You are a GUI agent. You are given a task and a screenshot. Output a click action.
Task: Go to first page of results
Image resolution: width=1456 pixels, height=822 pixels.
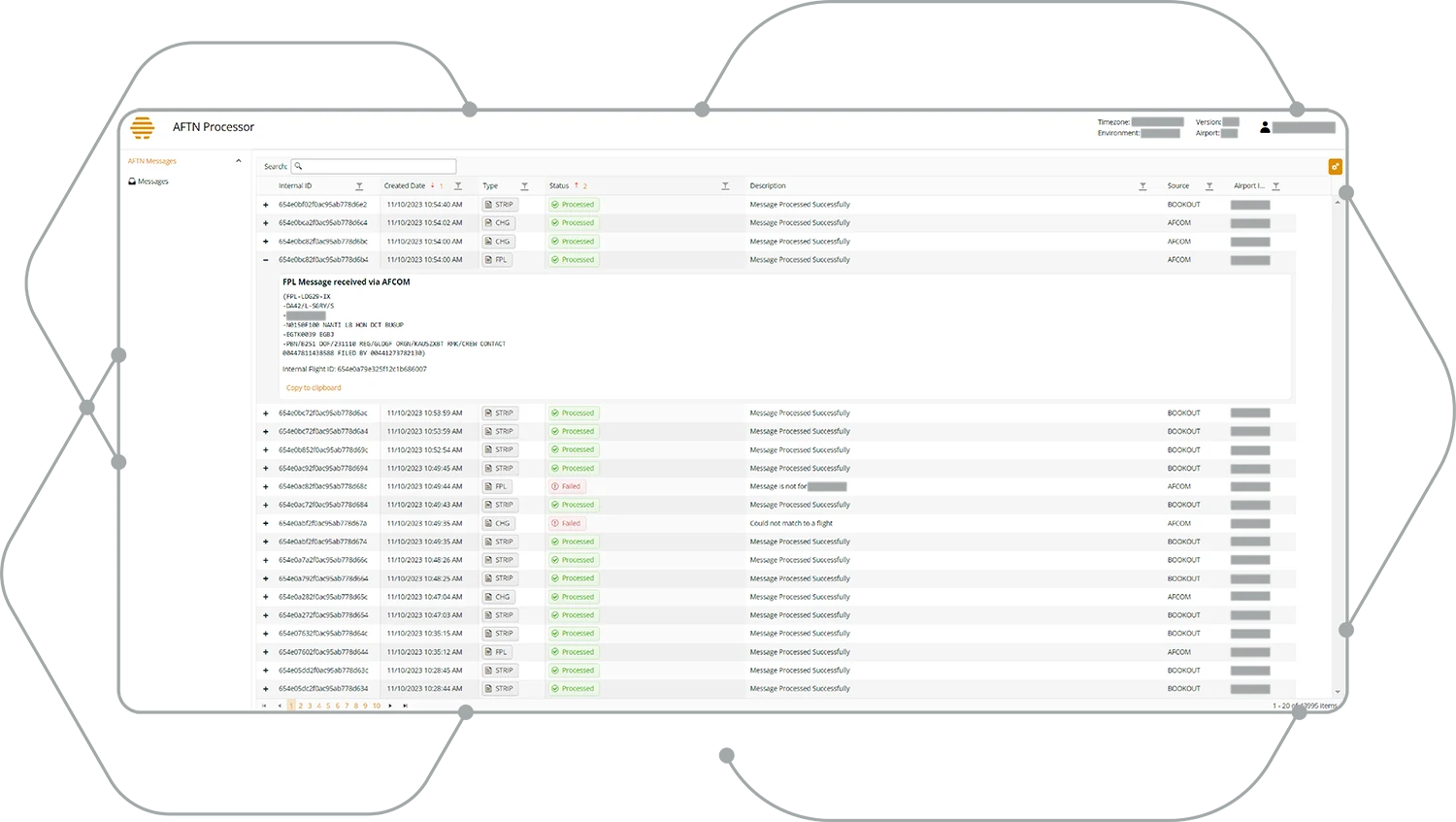tap(264, 706)
